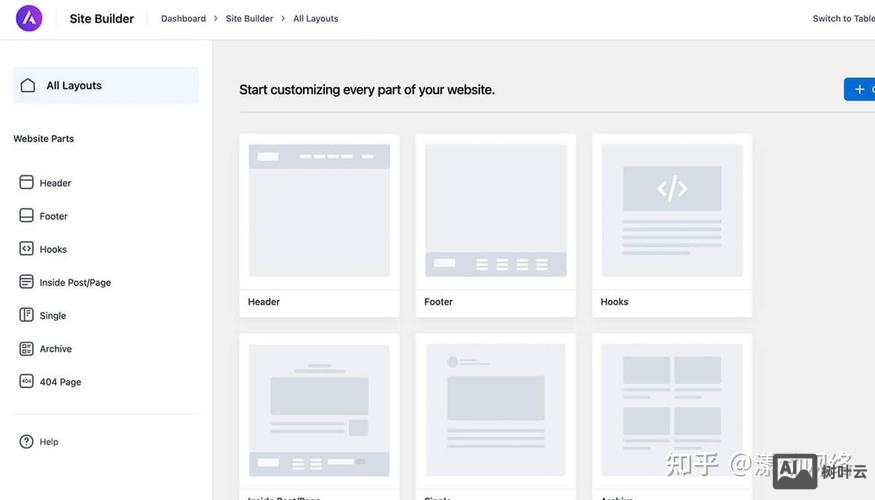875x500 pixels.
Task: Open Inside Post/Page in Website Parts
Action: click(x=75, y=282)
